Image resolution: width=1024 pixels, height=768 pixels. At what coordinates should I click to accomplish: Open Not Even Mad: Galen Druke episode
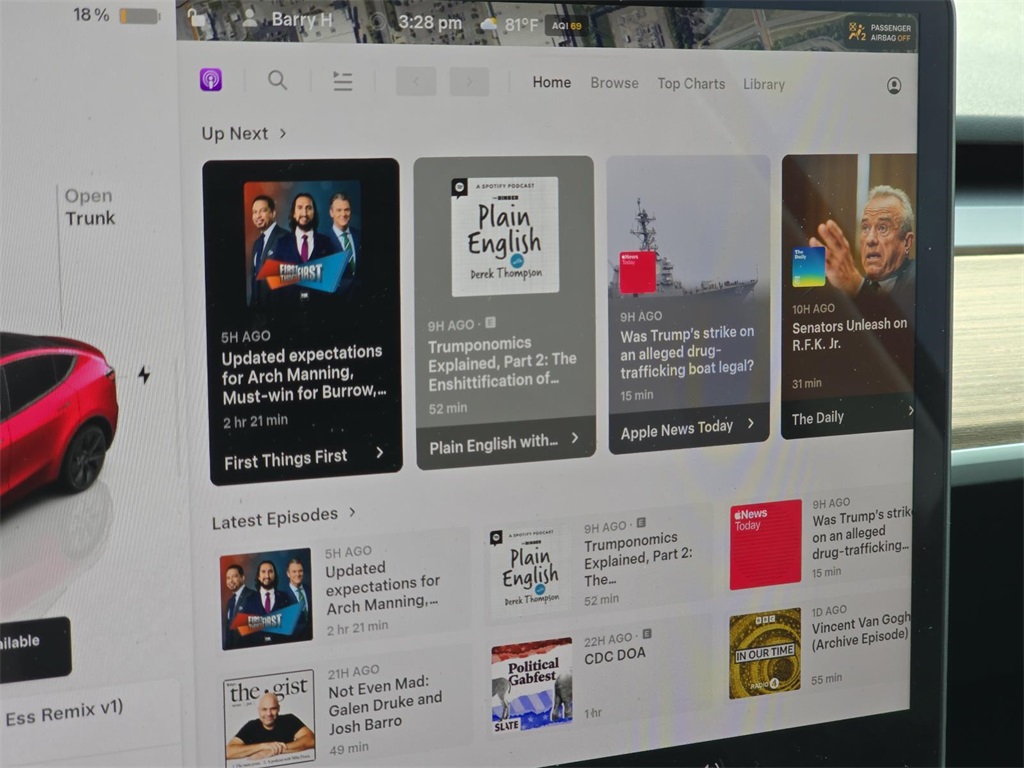[x=385, y=705]
